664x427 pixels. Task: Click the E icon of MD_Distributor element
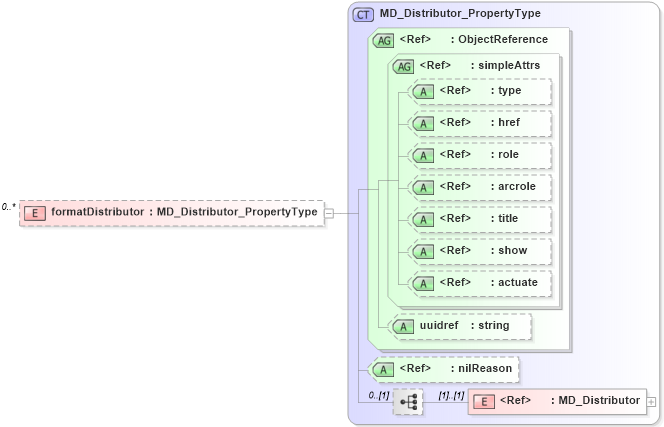[x=484, y=402]
